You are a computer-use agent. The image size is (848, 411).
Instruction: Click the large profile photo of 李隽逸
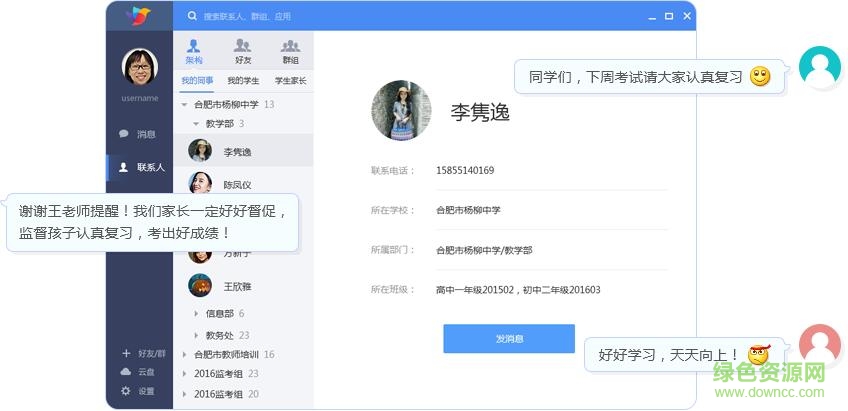[x=401, y=110]
